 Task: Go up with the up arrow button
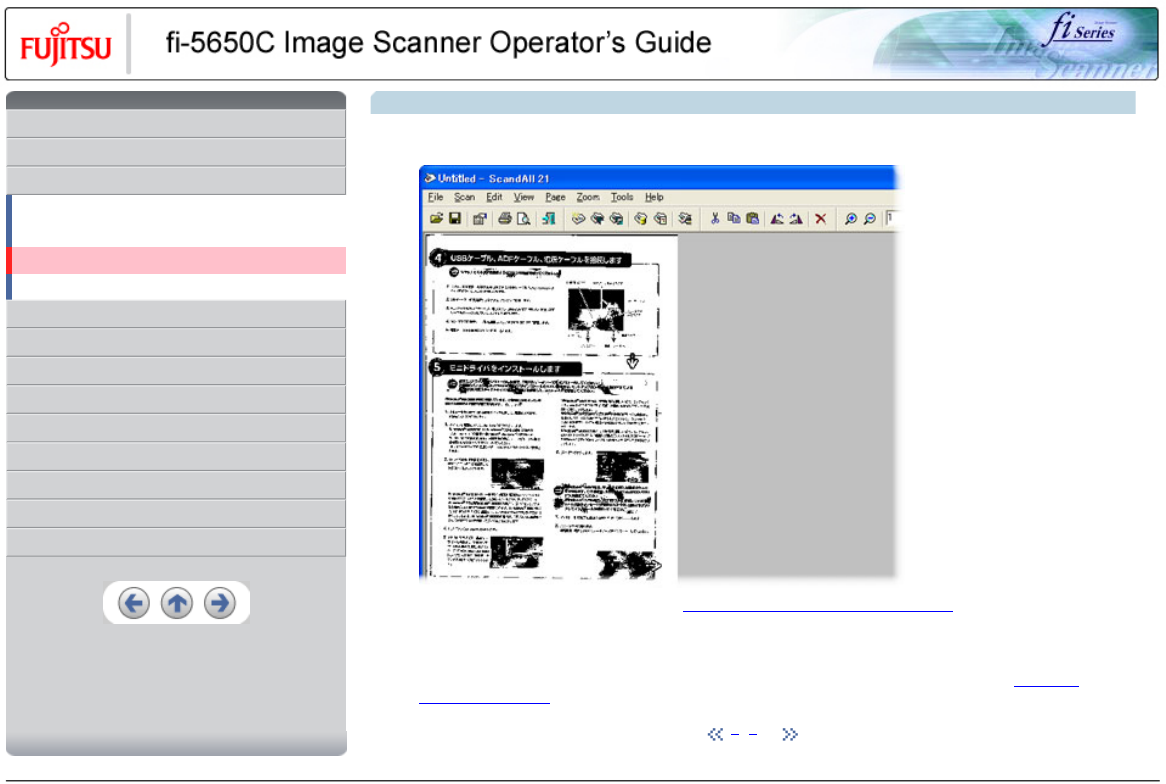tap(177, 603)
